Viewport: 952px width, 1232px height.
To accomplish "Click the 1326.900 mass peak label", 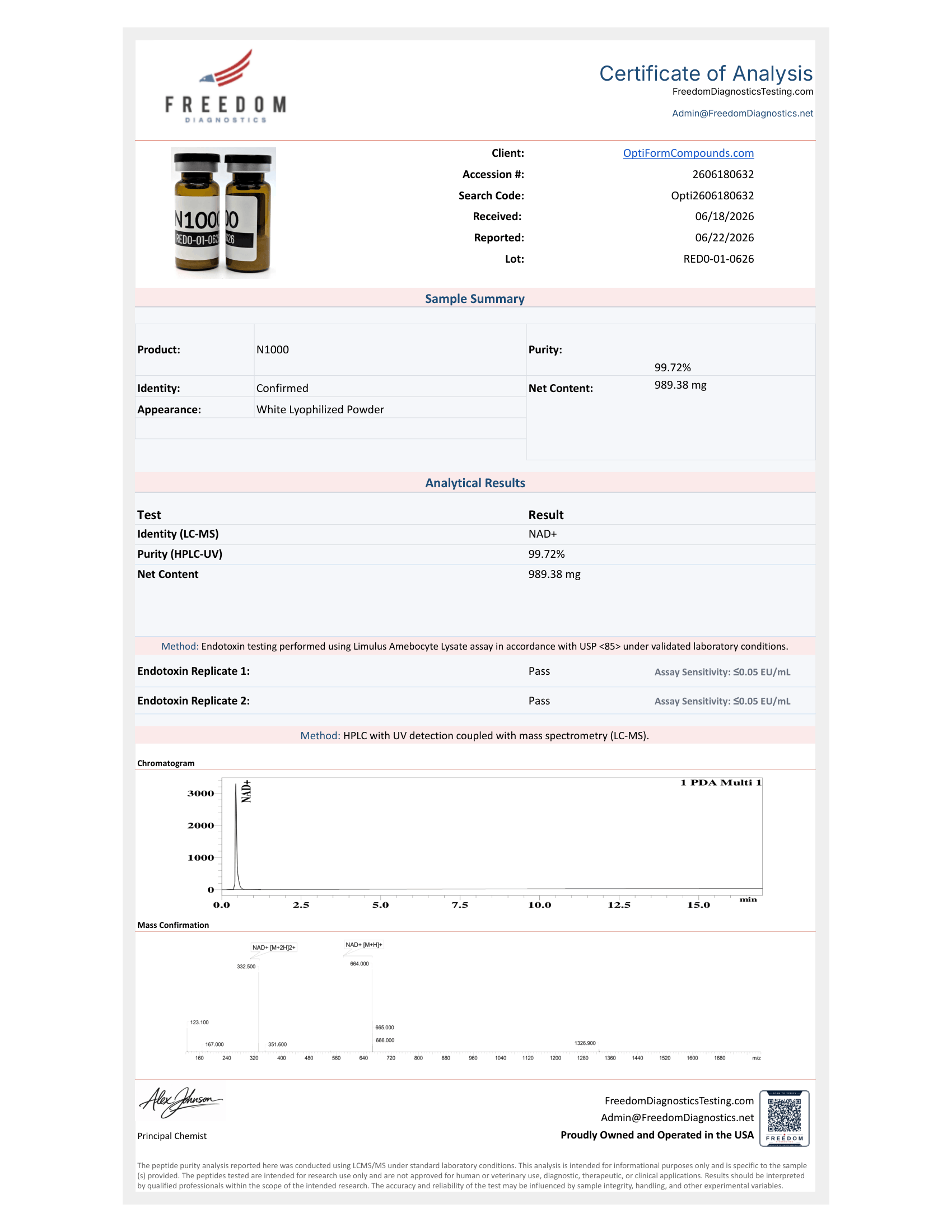I will click(x=585, y=1043).
